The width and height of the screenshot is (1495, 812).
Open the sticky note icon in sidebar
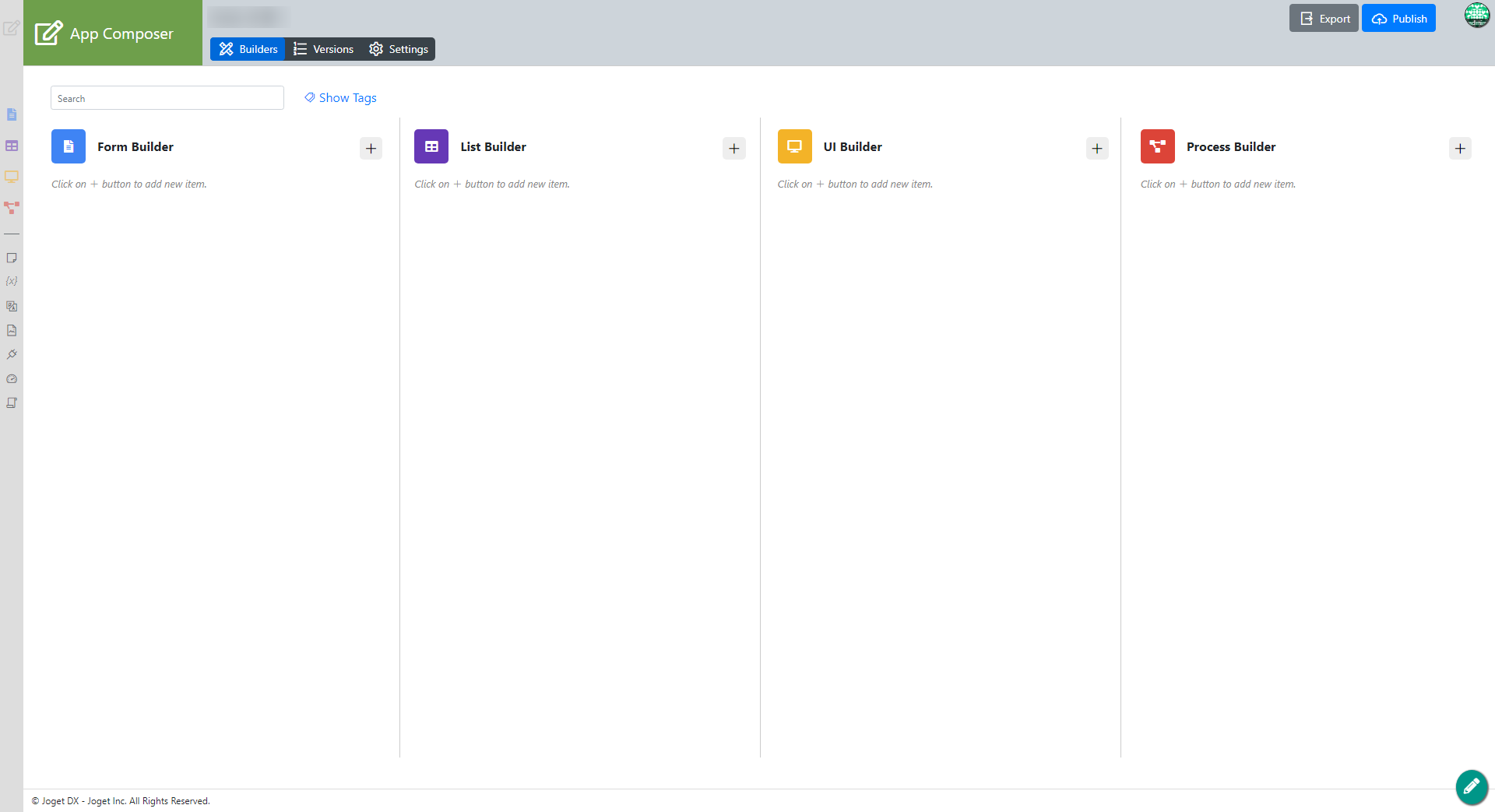12,258
